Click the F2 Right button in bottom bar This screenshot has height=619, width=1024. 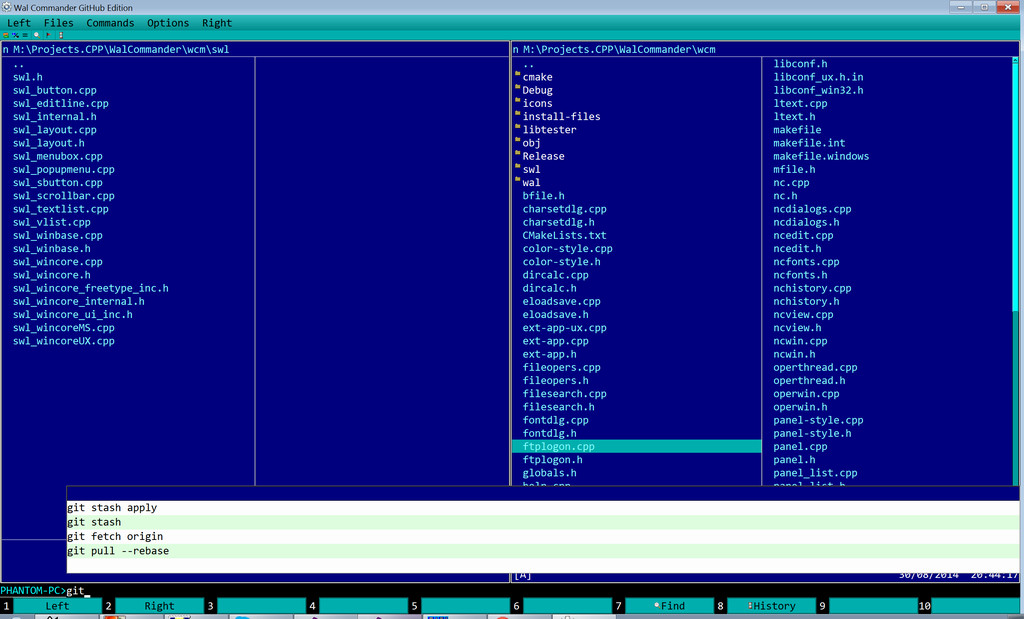pos(159,606)
